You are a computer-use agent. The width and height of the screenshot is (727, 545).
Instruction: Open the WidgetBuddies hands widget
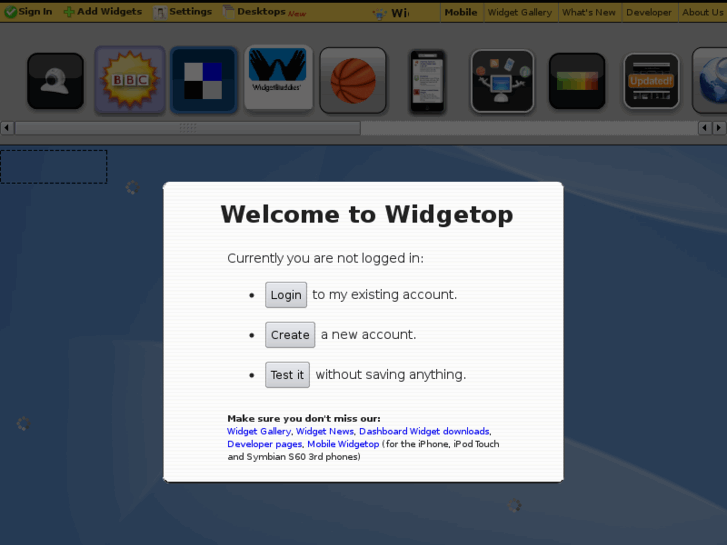click(x=278, y=78)
